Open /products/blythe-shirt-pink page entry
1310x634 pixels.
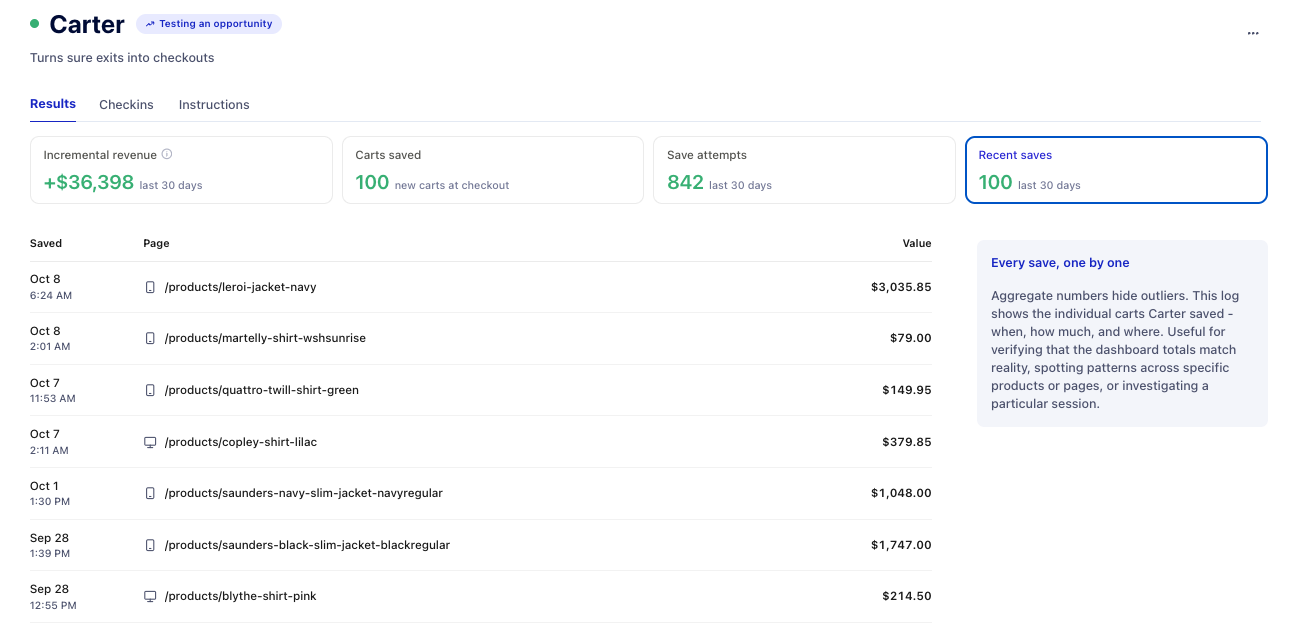pyautogui.click(x=240, y=596)
